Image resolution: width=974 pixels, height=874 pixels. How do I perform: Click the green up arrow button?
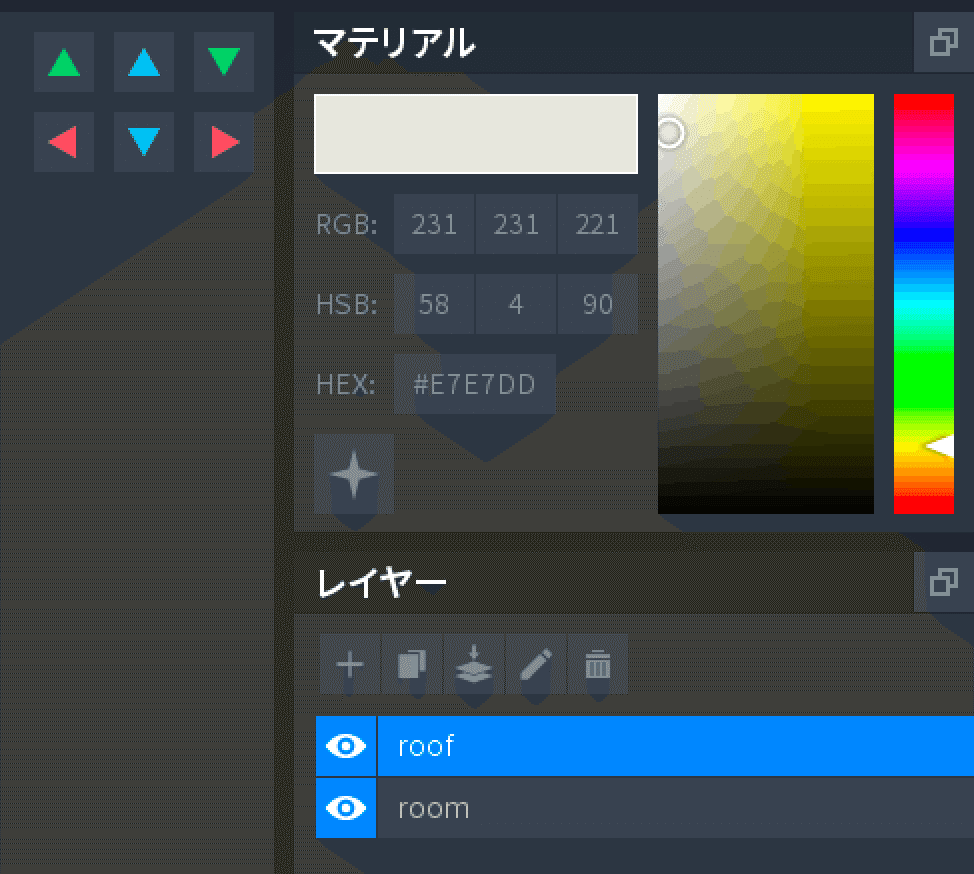(x=64, y=62)
